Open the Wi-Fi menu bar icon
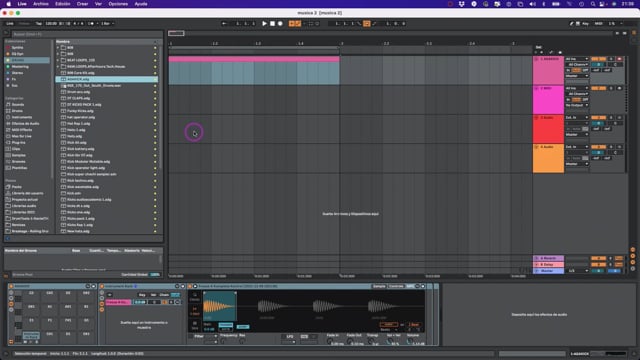The height and width of the screenshot is (360, 640). click(570, 4)
